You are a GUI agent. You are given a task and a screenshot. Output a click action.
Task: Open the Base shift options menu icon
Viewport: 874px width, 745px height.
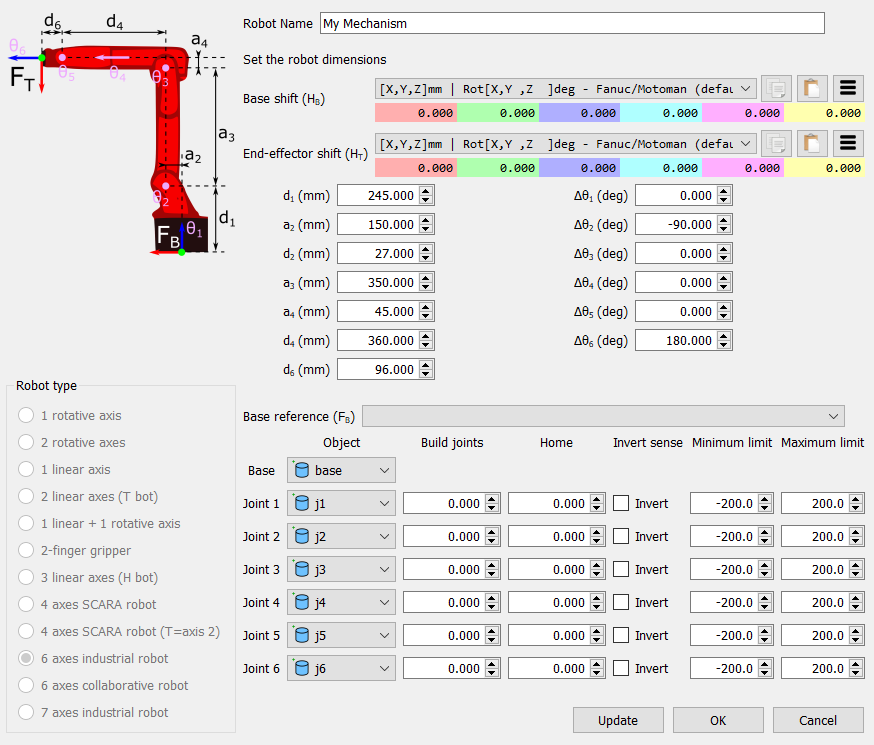(x=848, y=88)
